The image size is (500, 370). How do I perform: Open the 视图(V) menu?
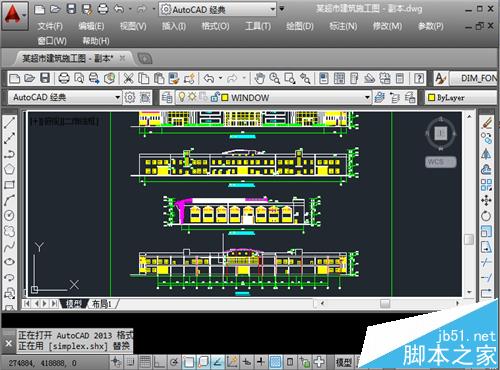(133, 26)
